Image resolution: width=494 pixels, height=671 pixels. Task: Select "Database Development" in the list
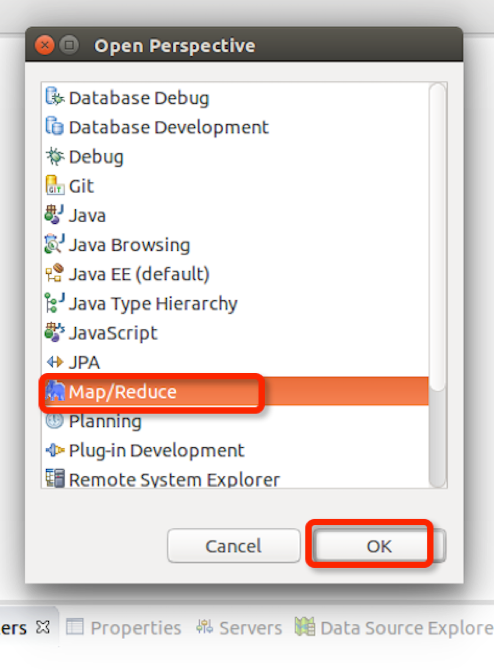[169, 128]
